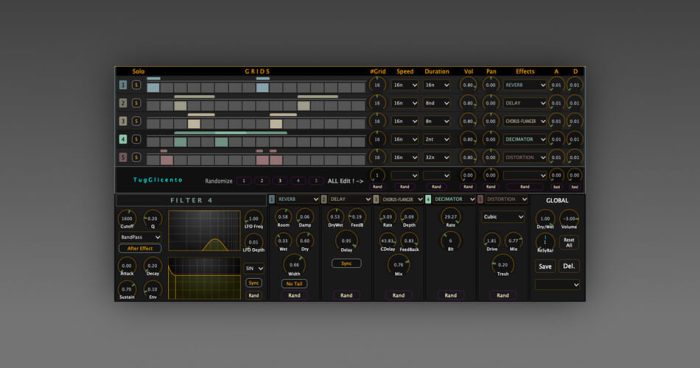700x368 pixels.
Task: Toggle the first green step in track 4 grid
Action: pyautogui.click(x=180, y=142)
